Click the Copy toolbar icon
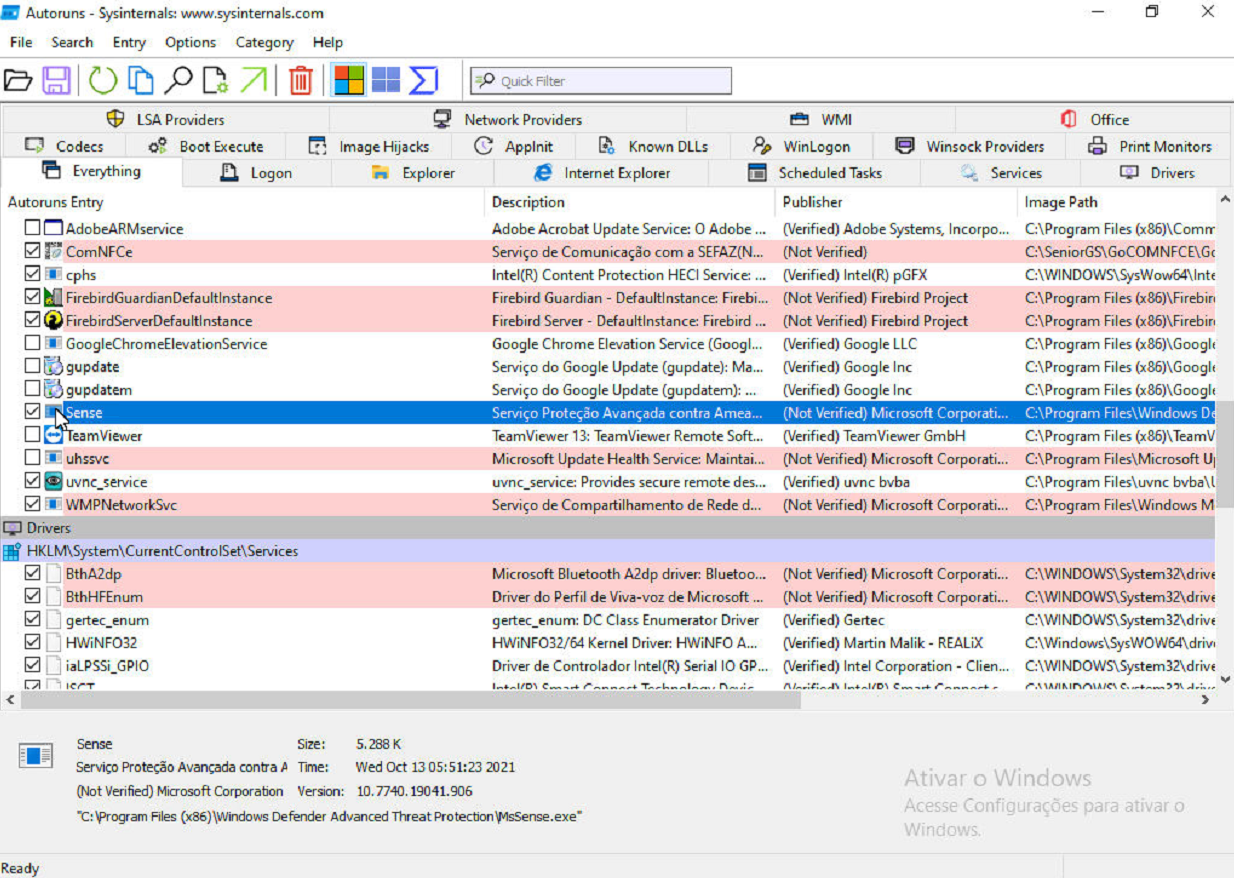Image resolution: width=1234 pixels, height=878 pixels. coord(141,80)
